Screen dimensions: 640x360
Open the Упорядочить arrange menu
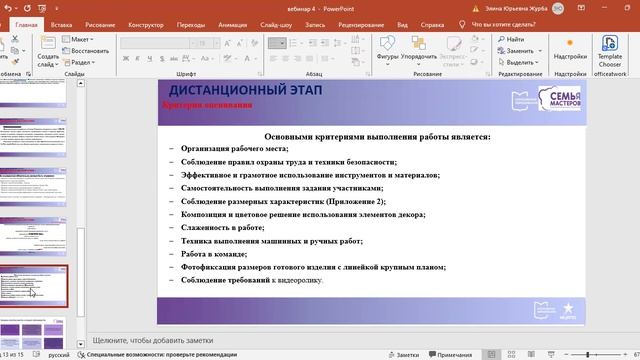pyautogui.click(x=419, y=51)
